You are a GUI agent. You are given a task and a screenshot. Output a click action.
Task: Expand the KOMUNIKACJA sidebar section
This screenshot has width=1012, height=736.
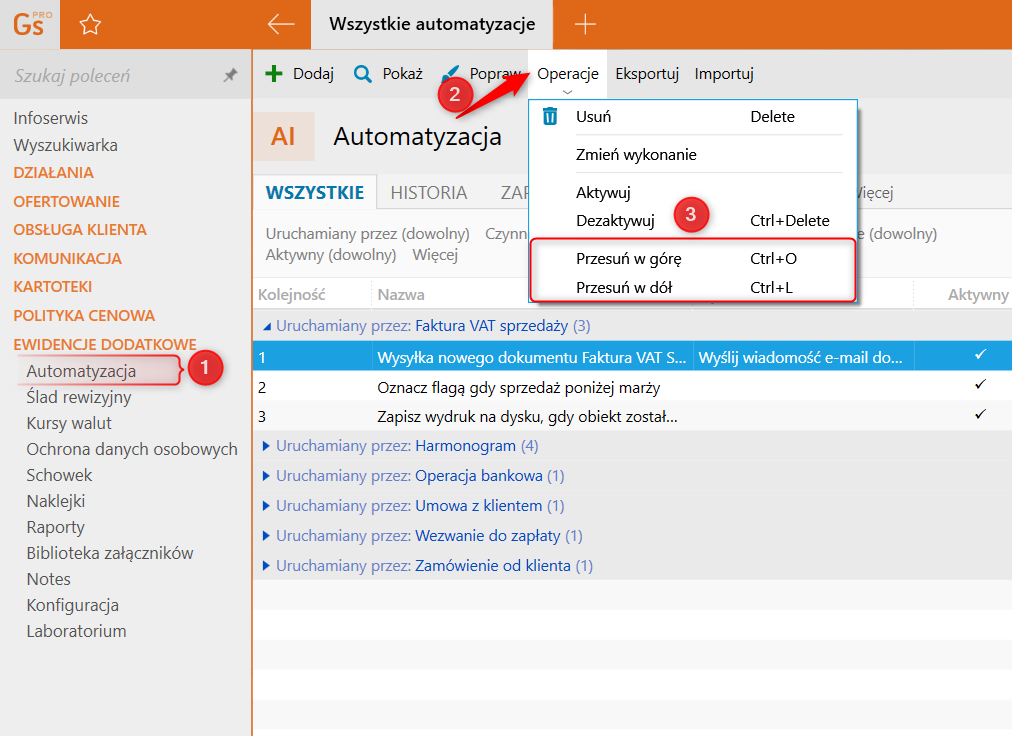[67, 258]
